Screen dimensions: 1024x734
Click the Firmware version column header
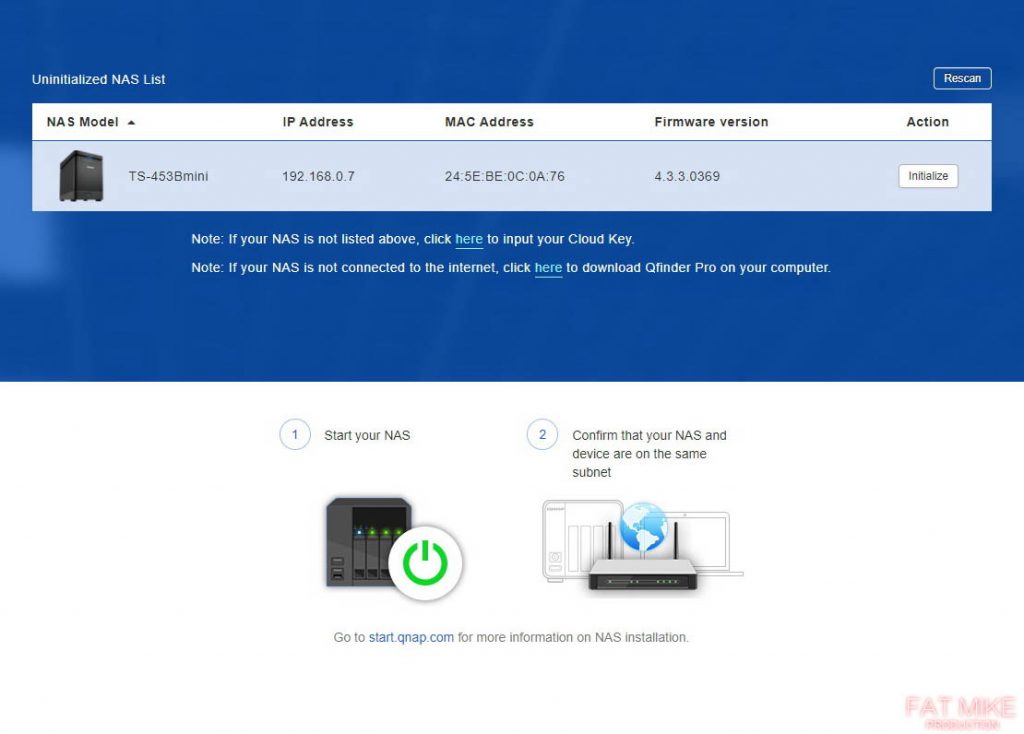tap(711, 122)
